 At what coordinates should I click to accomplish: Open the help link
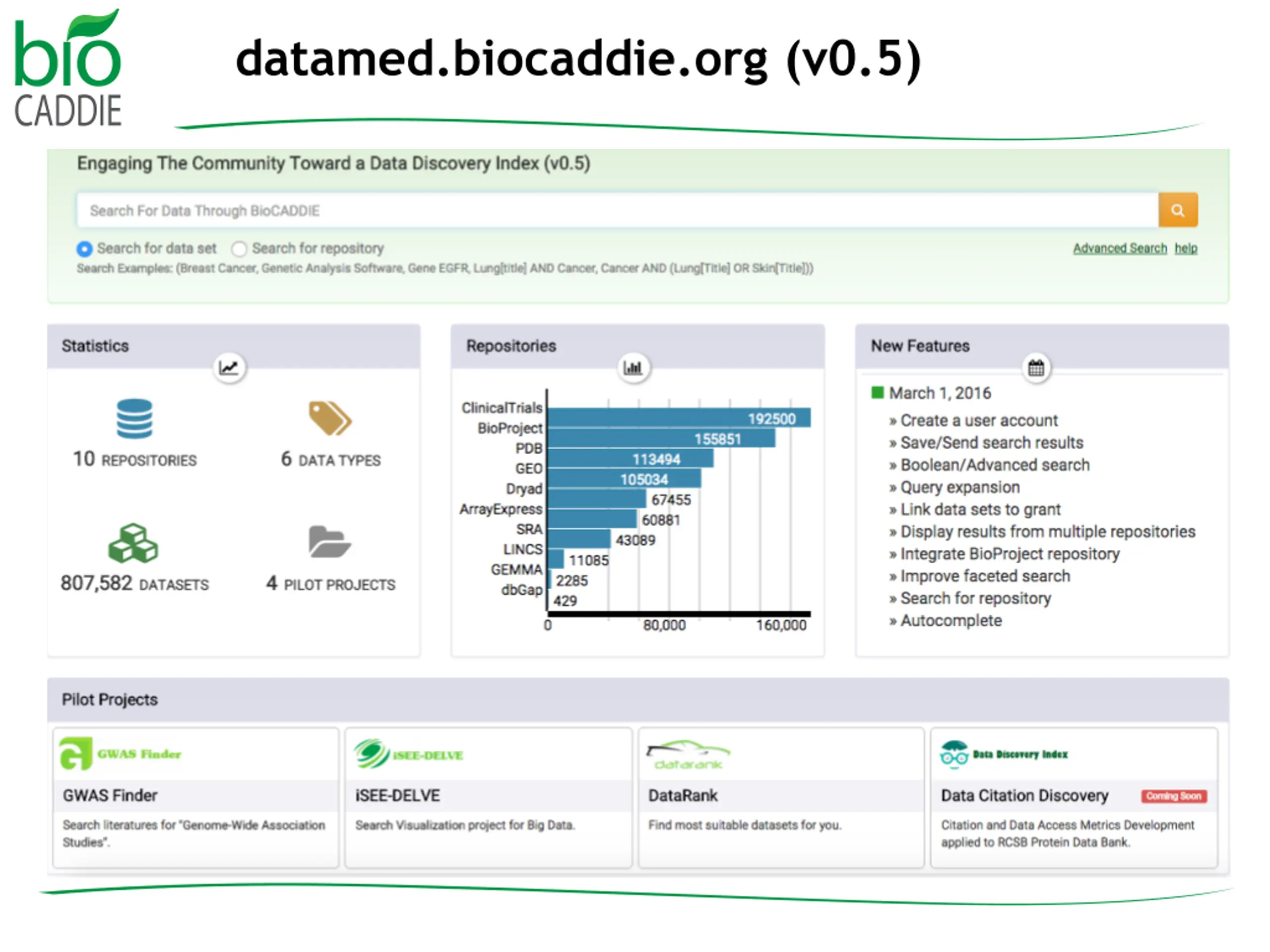1186,248
